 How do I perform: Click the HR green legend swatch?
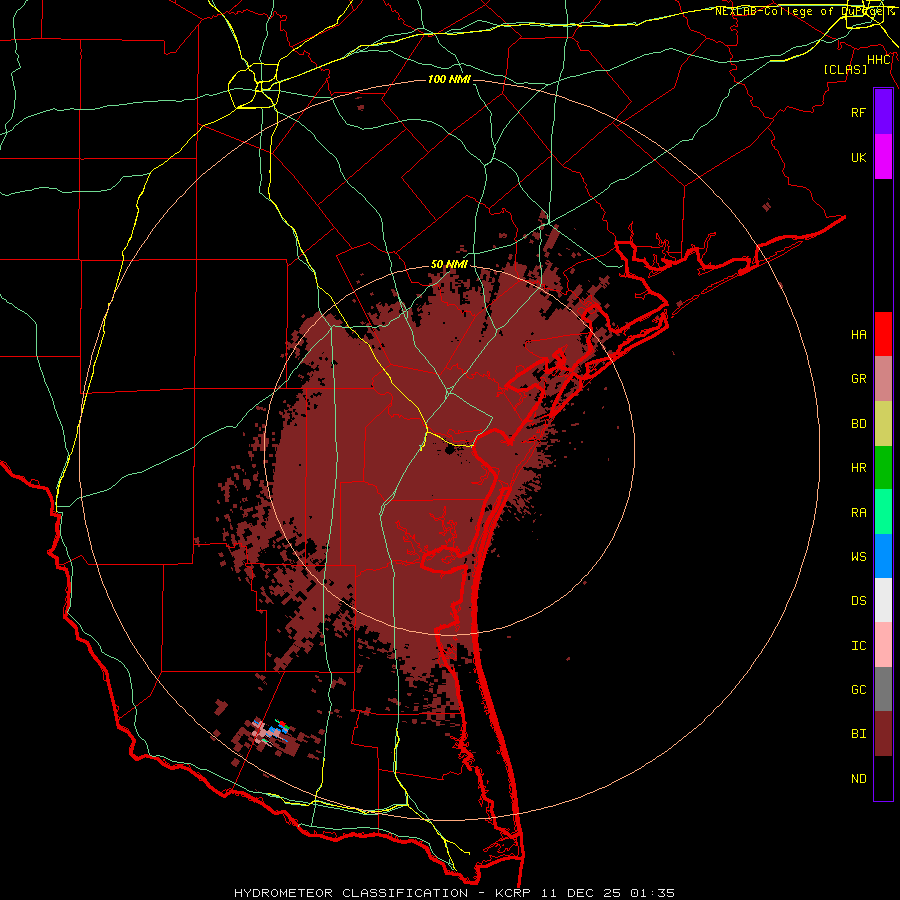pos(883,468)
